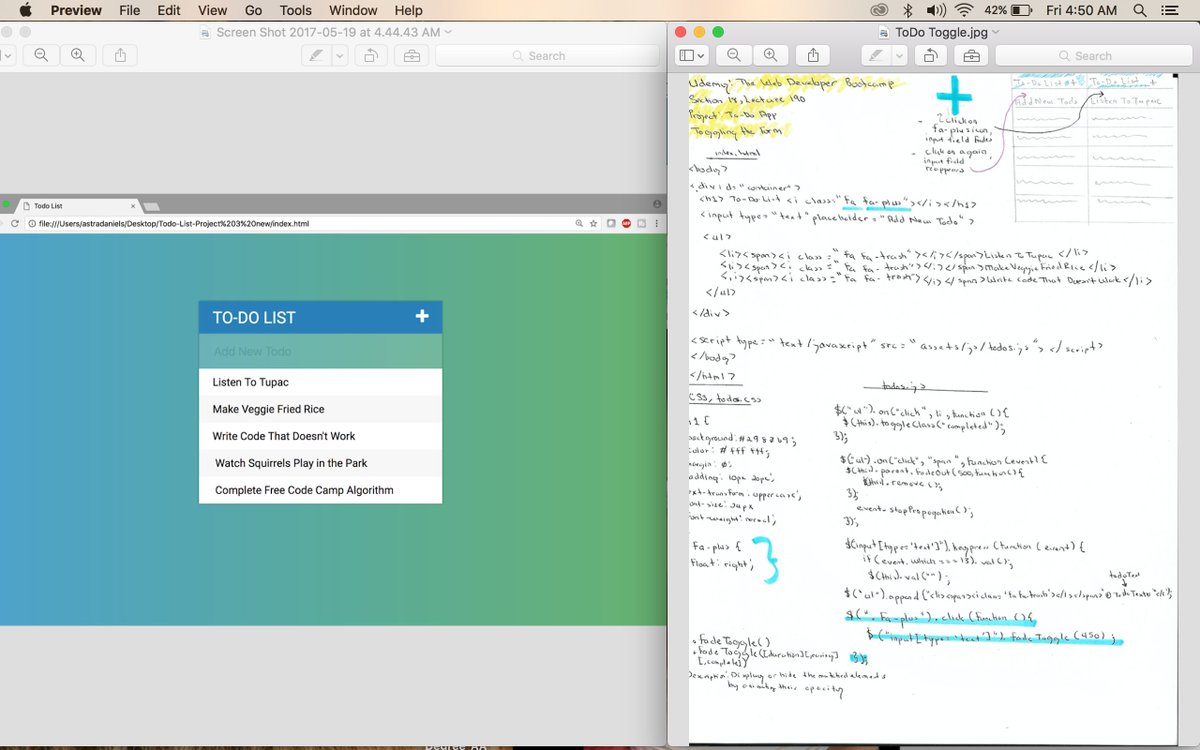
Task: Show Markup Toolbar in ToDo Toggle.jpg window
Action: coord(971,55)
